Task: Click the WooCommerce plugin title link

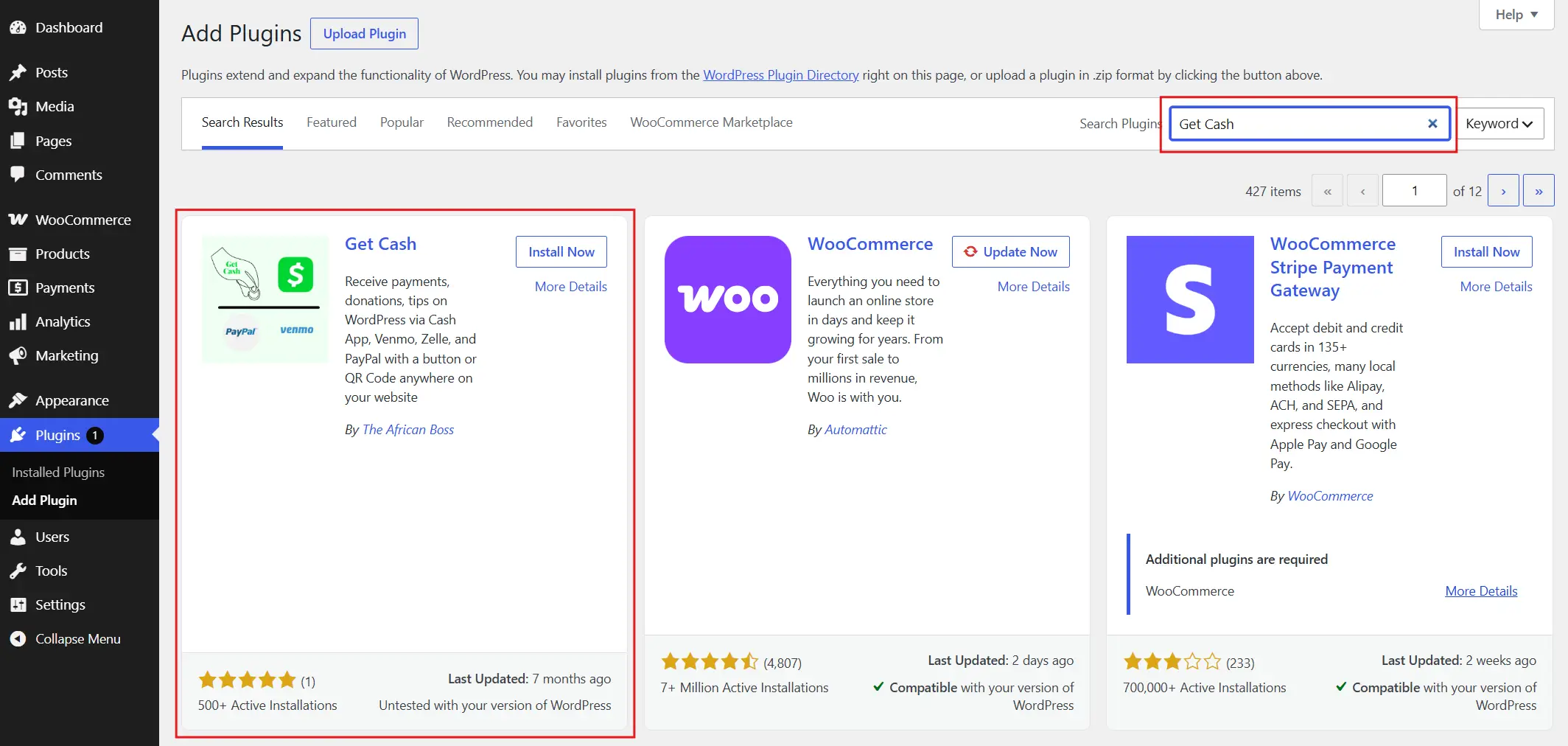Action: click(x=870, y=244)
